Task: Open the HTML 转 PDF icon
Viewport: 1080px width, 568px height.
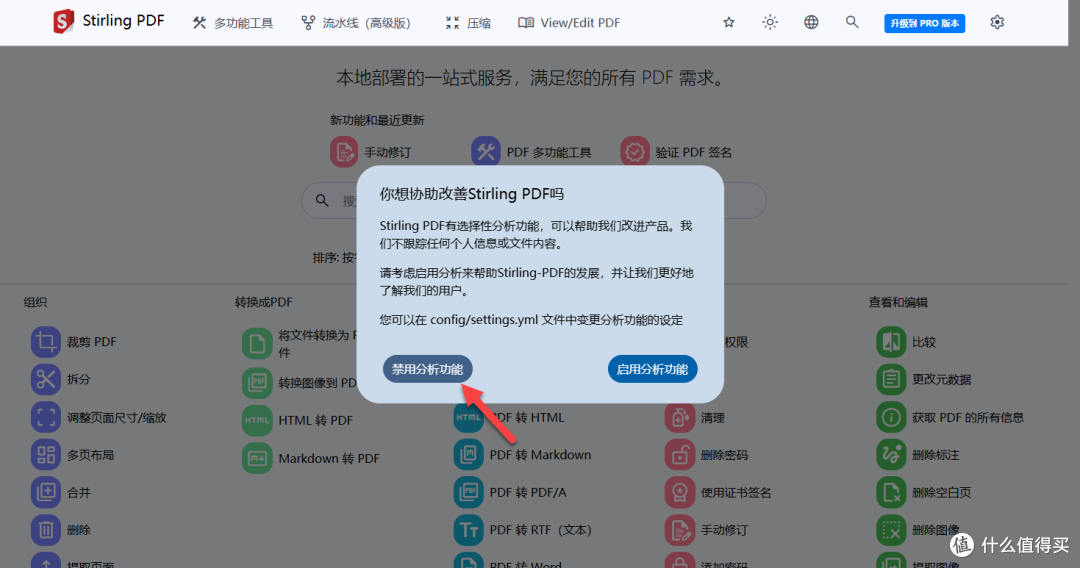Action: click(257, 420)
